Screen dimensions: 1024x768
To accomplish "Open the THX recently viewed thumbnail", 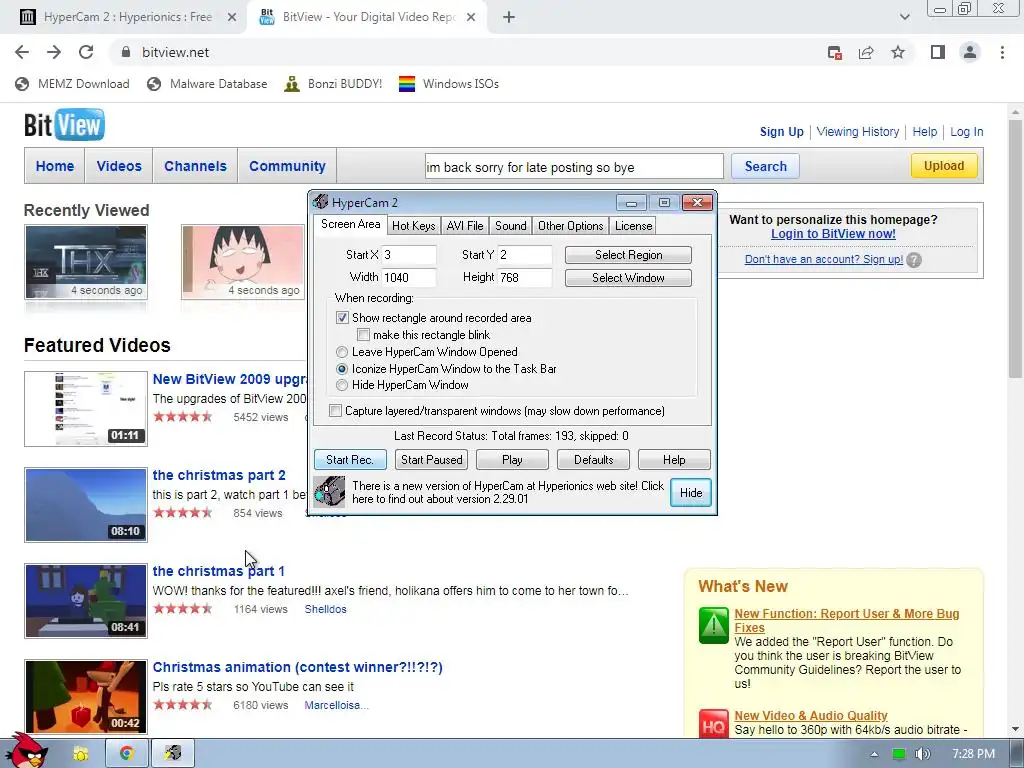I will pos(86,262).
